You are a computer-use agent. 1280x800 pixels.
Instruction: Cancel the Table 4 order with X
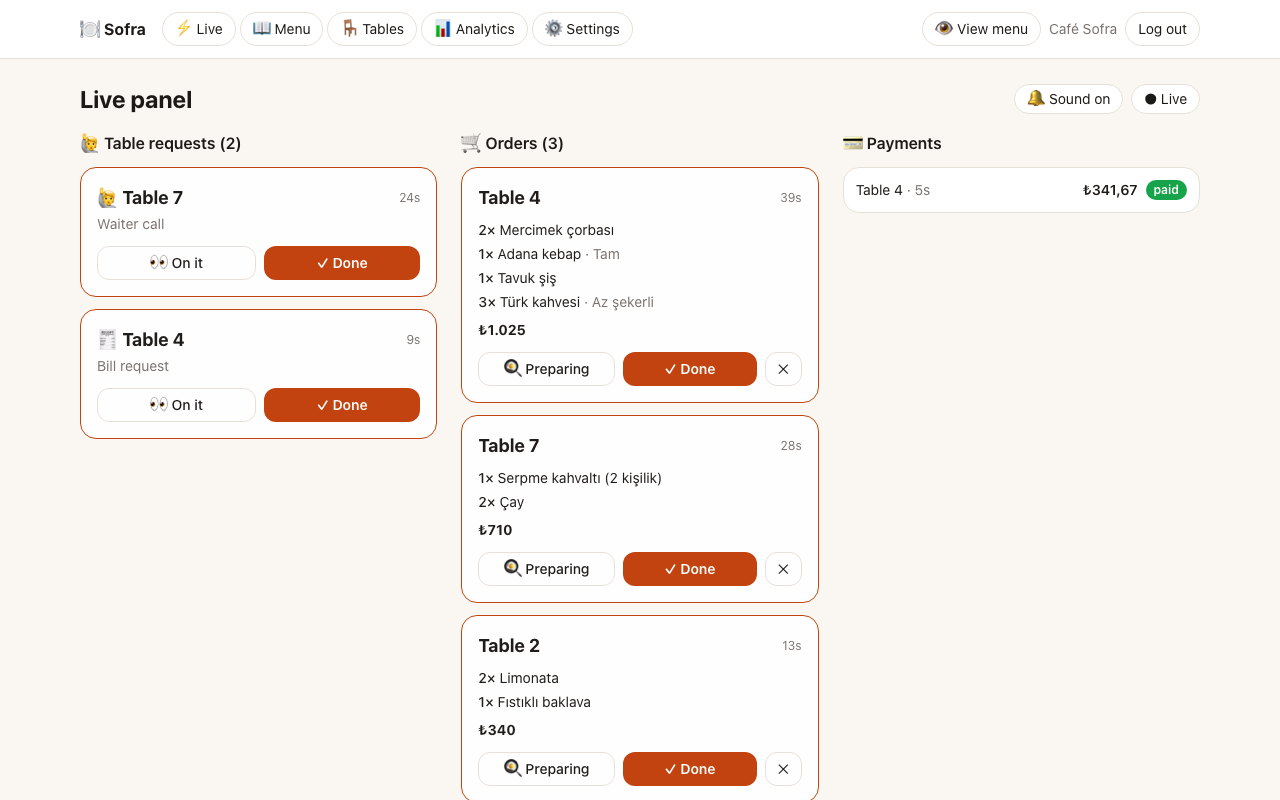point(783,369)
